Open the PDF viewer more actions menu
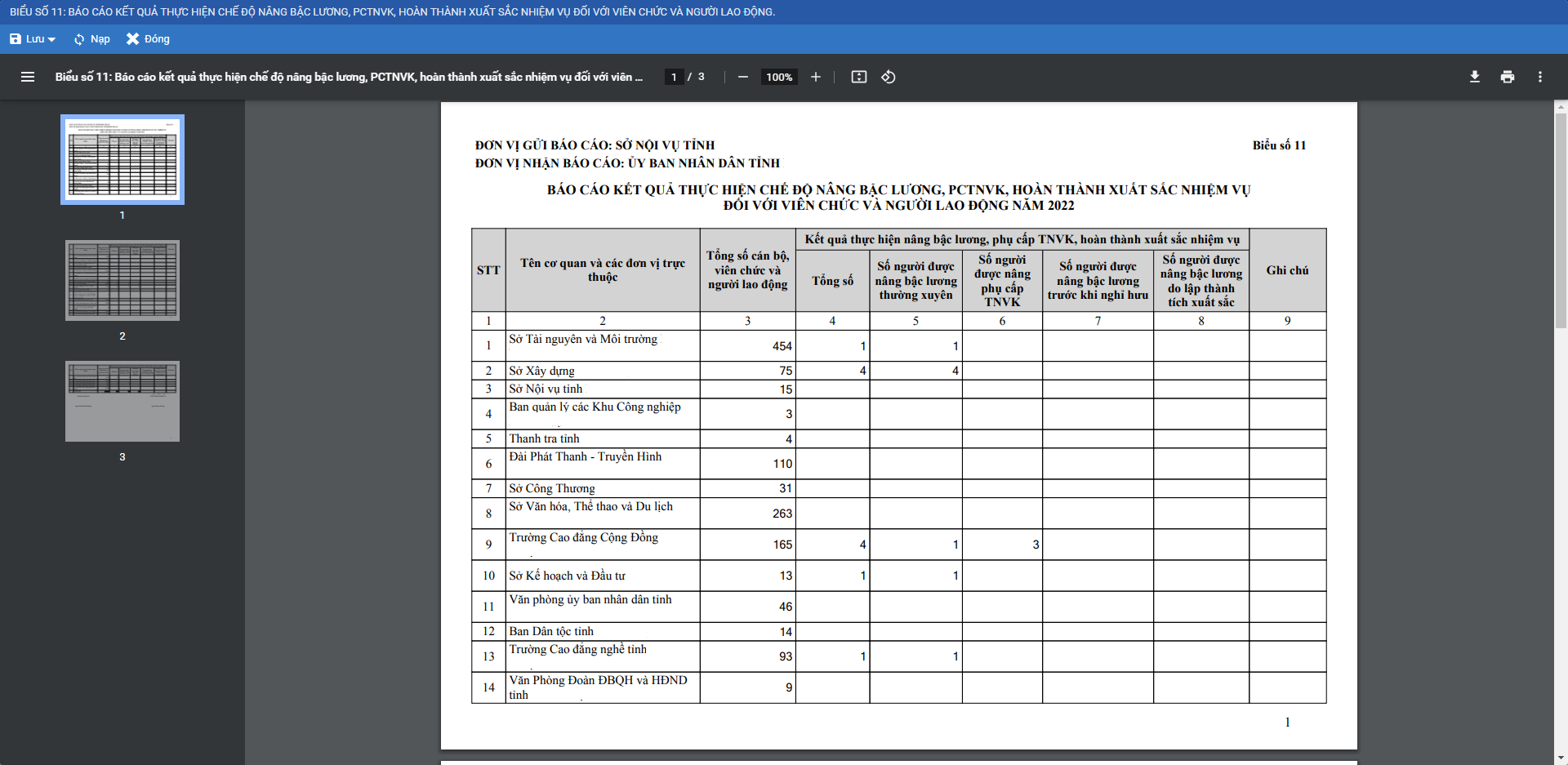1568x765 pixels. (1539, 77)
